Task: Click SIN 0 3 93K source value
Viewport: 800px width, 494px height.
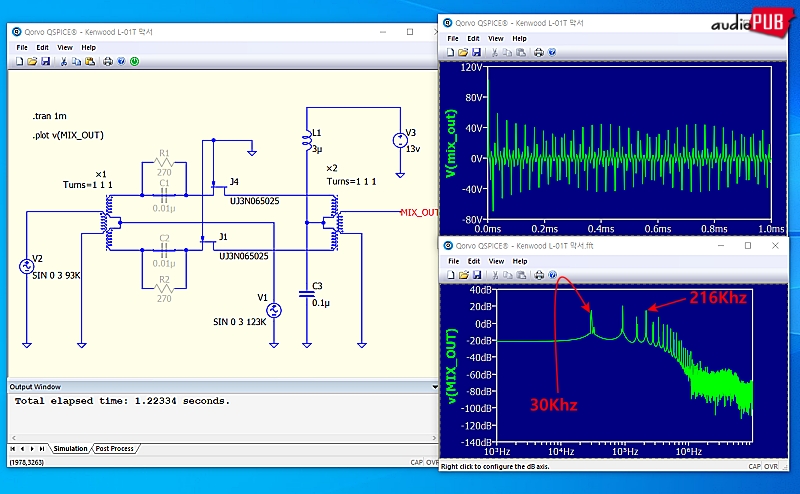Action: pos(56,276)
